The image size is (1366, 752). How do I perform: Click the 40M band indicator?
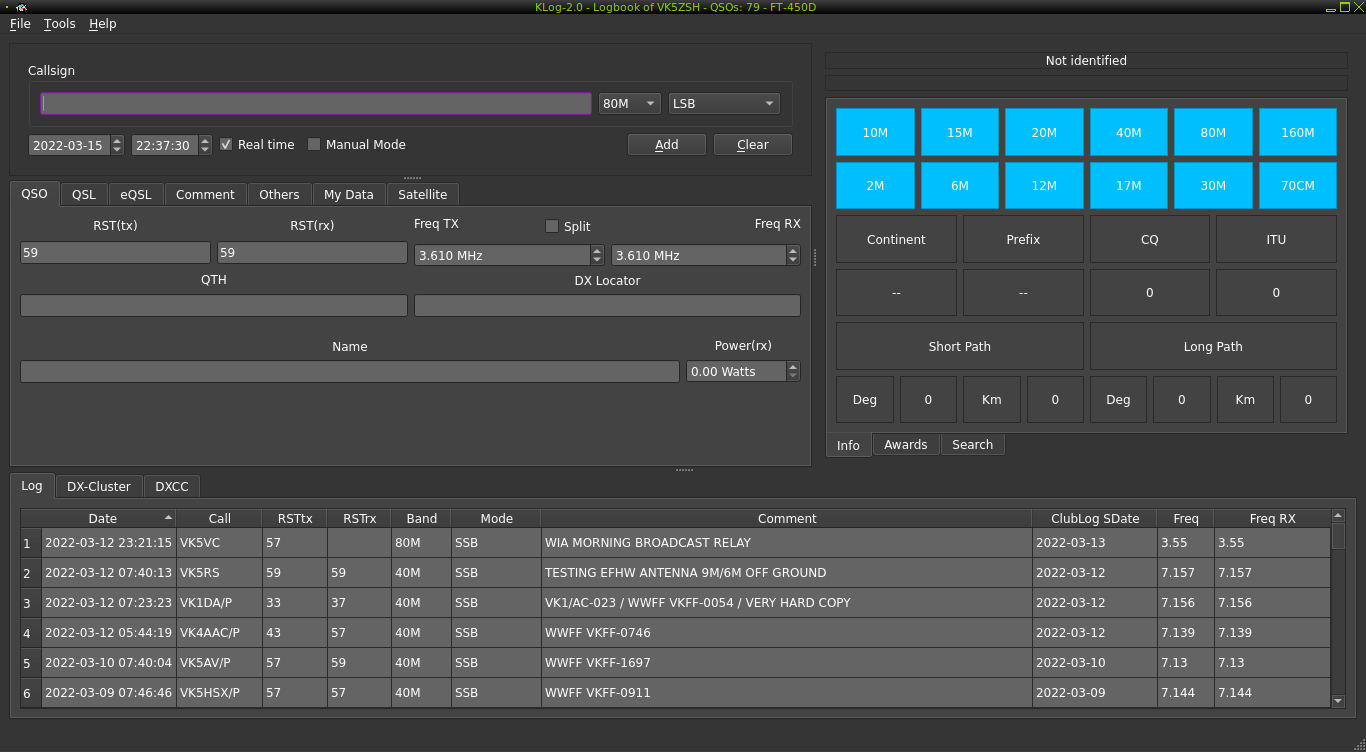1129,132
